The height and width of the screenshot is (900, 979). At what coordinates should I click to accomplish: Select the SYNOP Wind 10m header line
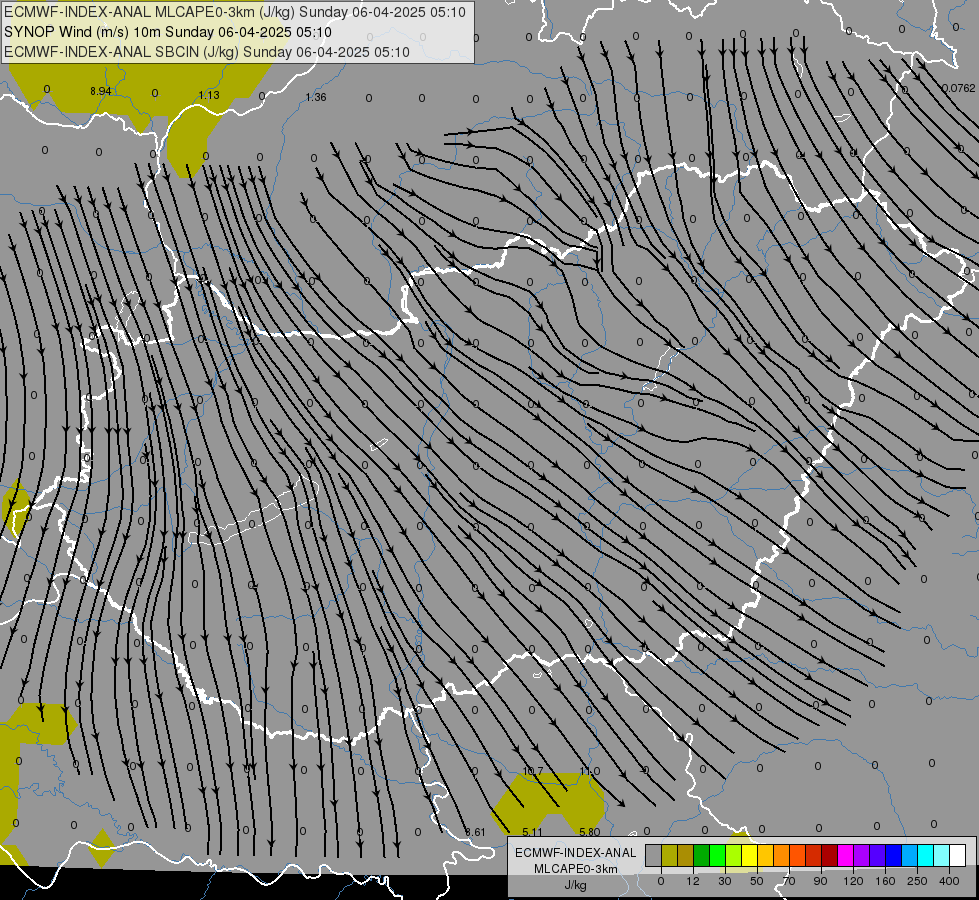click(167, 32)
